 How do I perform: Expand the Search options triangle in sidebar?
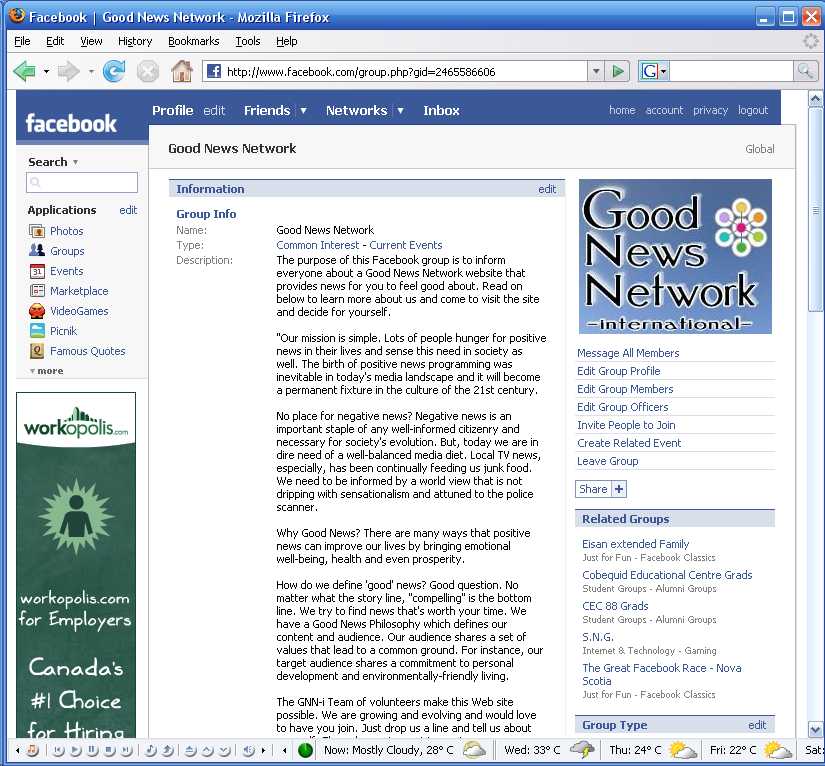coord(75,162)
